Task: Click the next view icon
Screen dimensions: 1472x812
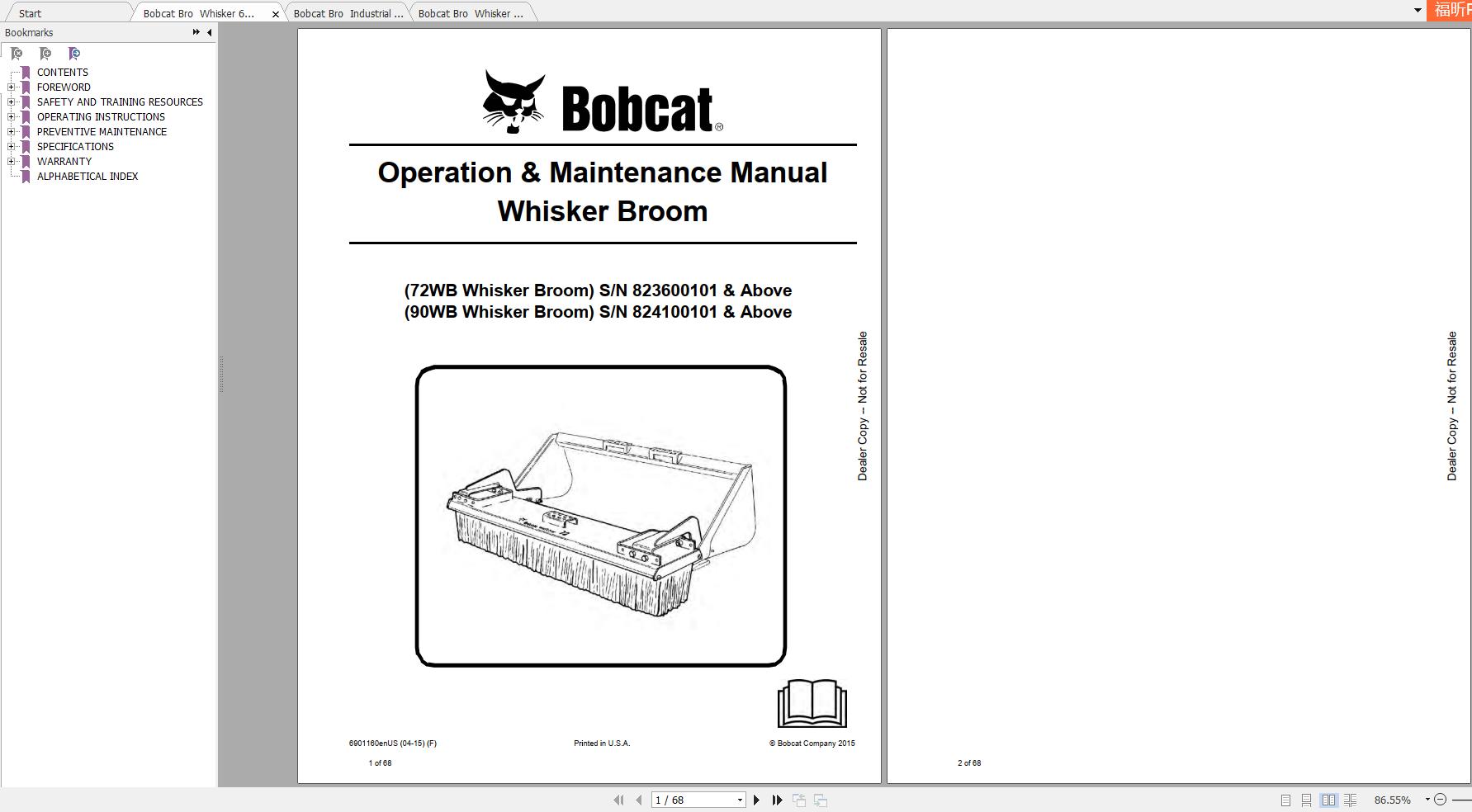Action: [x=820, y=800]
